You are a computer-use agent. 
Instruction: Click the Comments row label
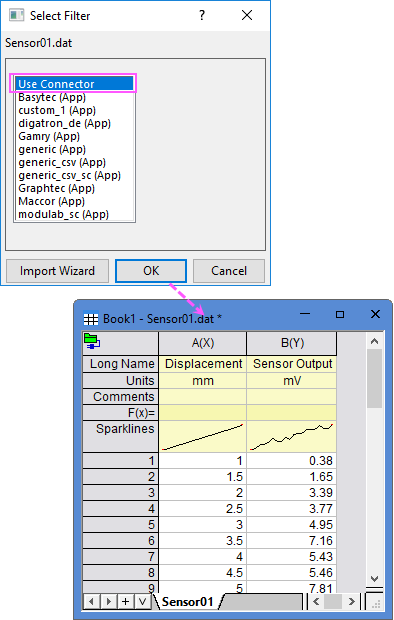click(x=121, y=397)
